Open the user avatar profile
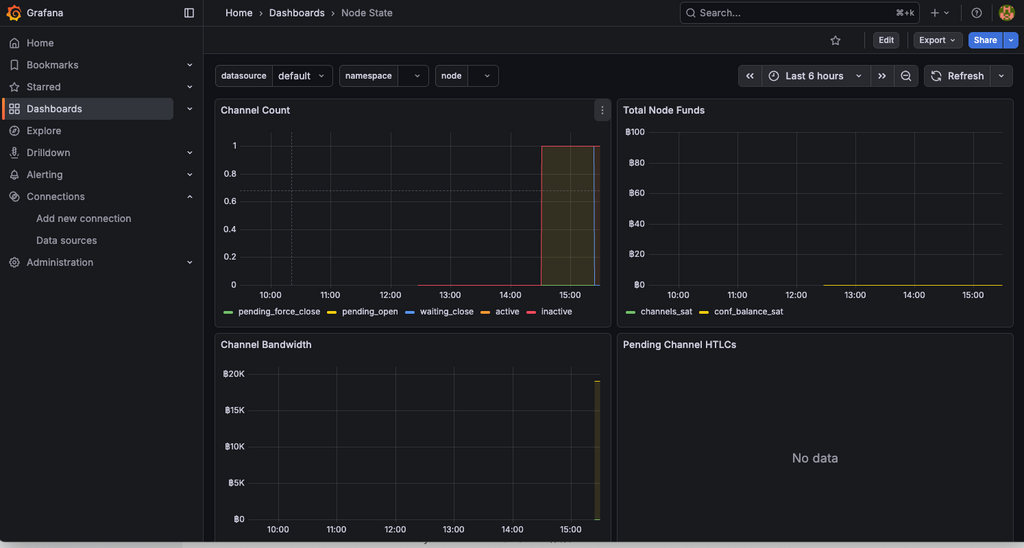The width and height of the screenshot is (1024, 548). (1006, 13)
